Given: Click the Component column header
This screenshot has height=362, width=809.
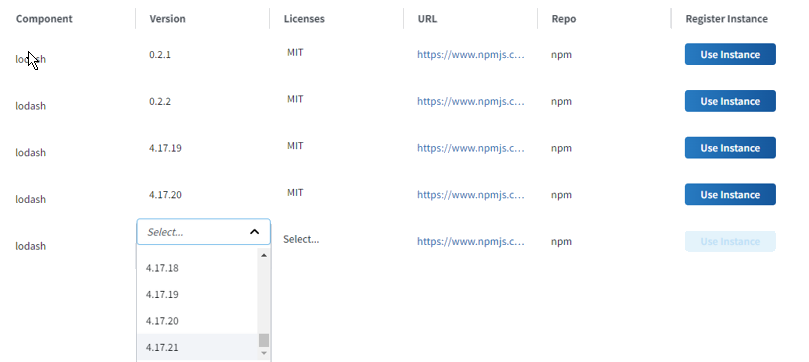Looking at the screenshot, I should 44,19.
